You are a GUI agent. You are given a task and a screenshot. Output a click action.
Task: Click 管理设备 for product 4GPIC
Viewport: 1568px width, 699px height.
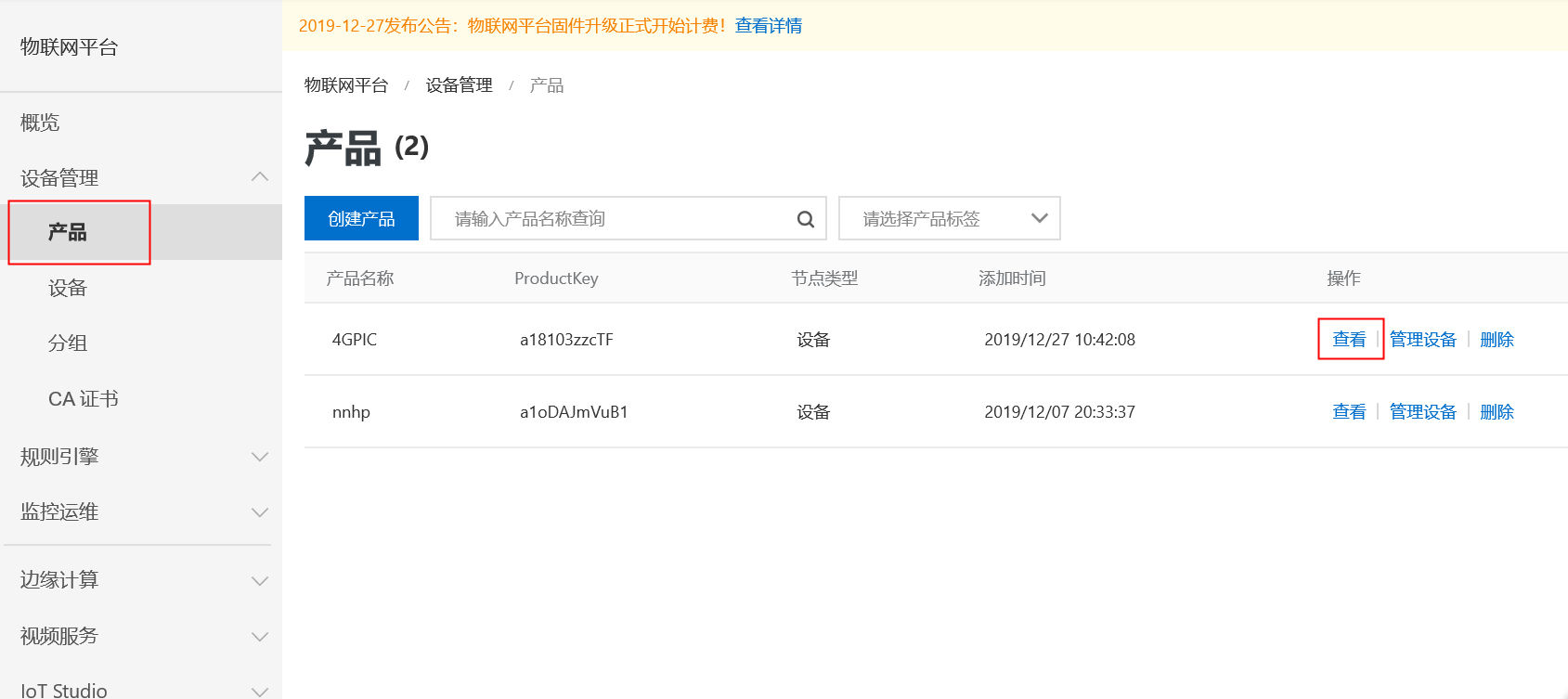click(x=1423, y=340)
